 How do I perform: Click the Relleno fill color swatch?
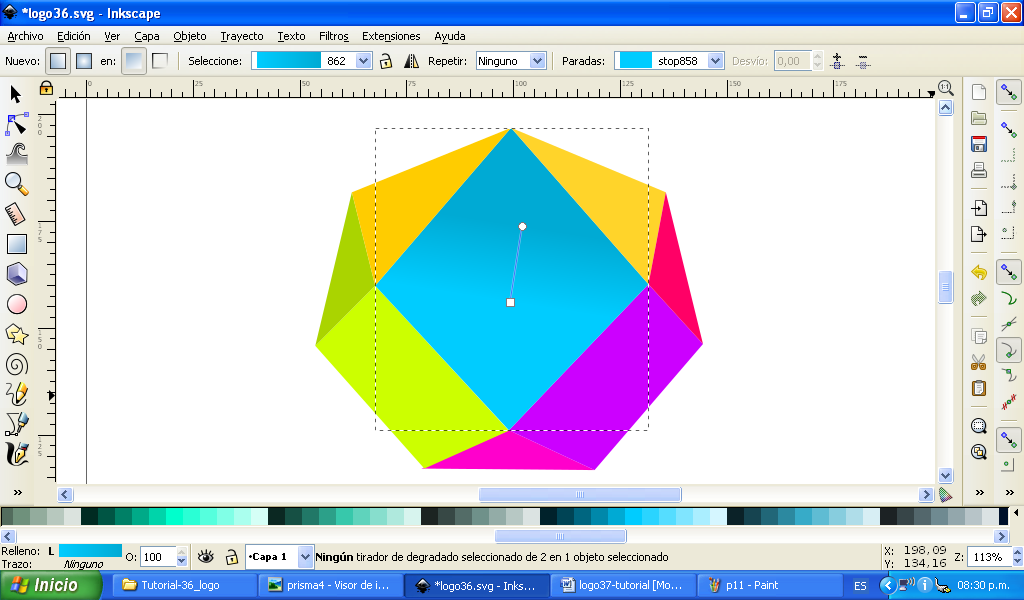click(x=90, y=550)
